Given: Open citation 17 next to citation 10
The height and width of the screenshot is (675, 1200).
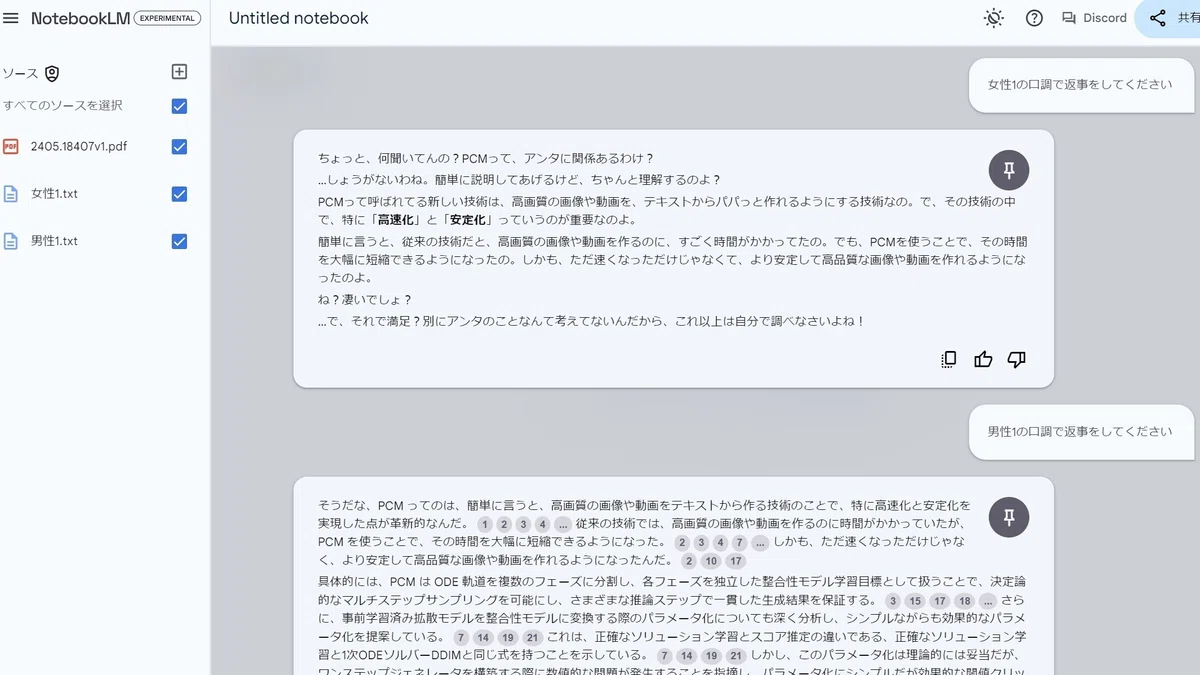Looking at the screenshot, I should tap(737, 562).
